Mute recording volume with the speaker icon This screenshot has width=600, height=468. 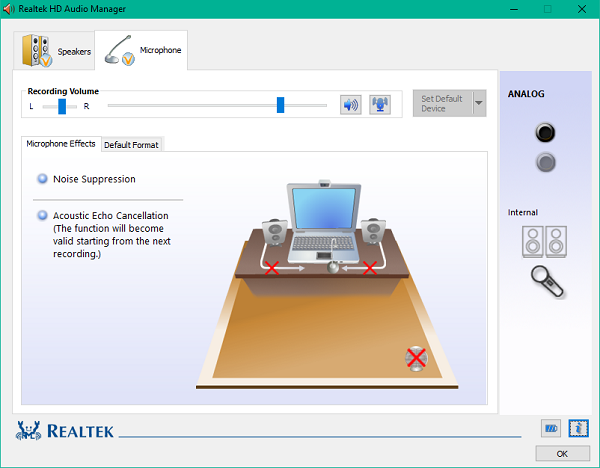(x=351, y=104)
